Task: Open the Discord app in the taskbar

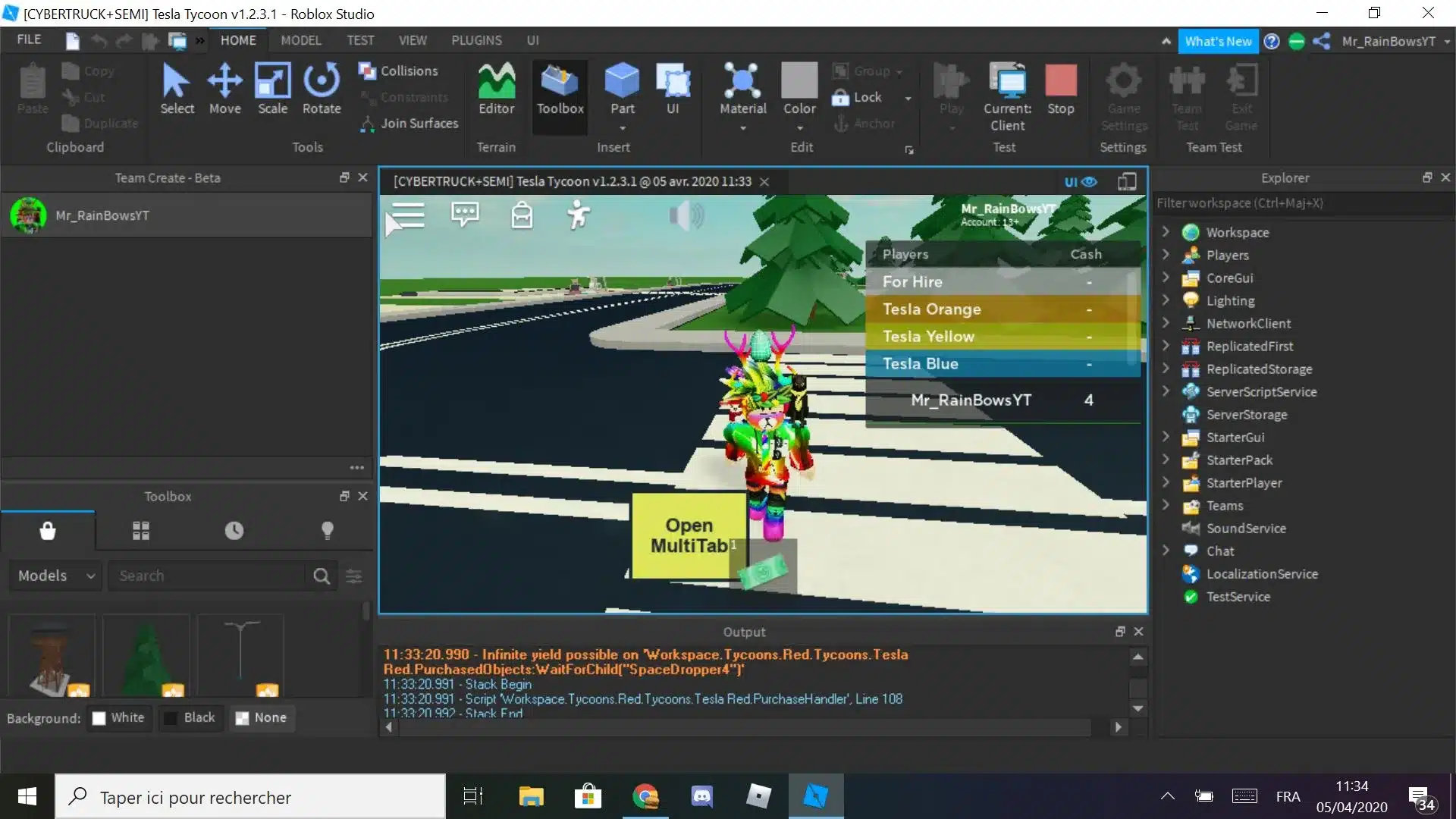Action: (x=701, y=796)
